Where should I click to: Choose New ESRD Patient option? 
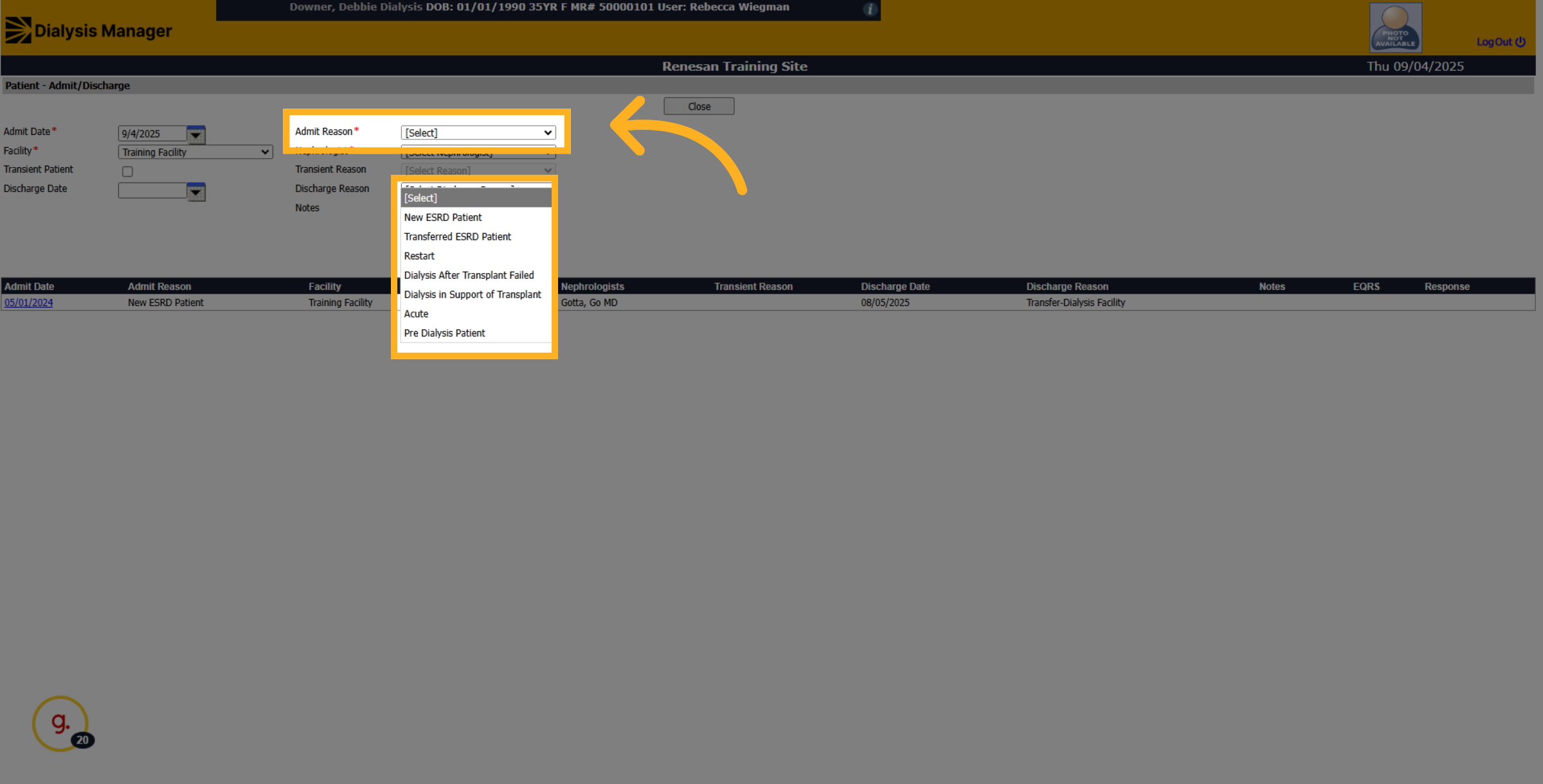[x=476, y=217]
